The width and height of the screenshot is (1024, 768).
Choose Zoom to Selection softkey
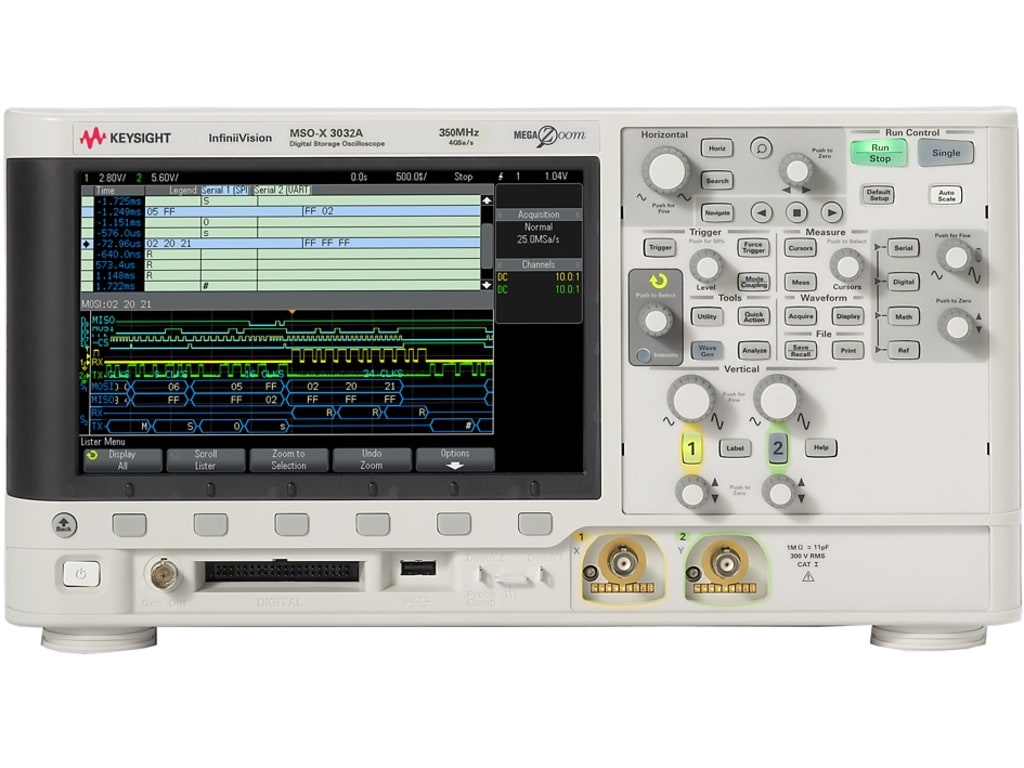point(289,460)
